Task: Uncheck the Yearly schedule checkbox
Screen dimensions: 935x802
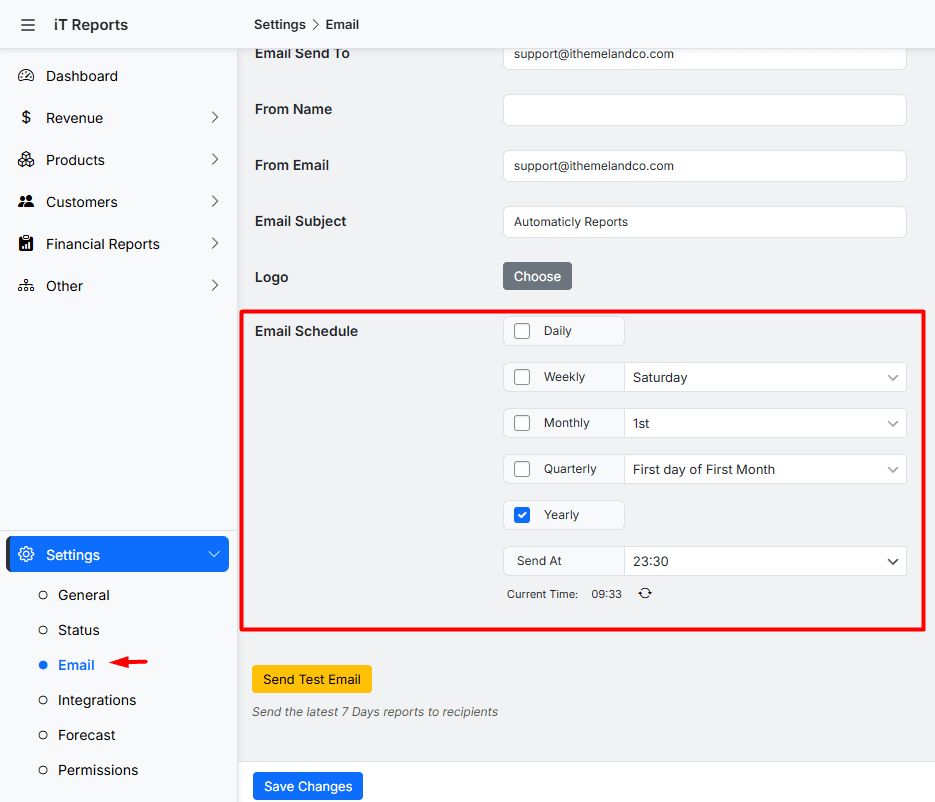Action: click(x=522, y=515)
